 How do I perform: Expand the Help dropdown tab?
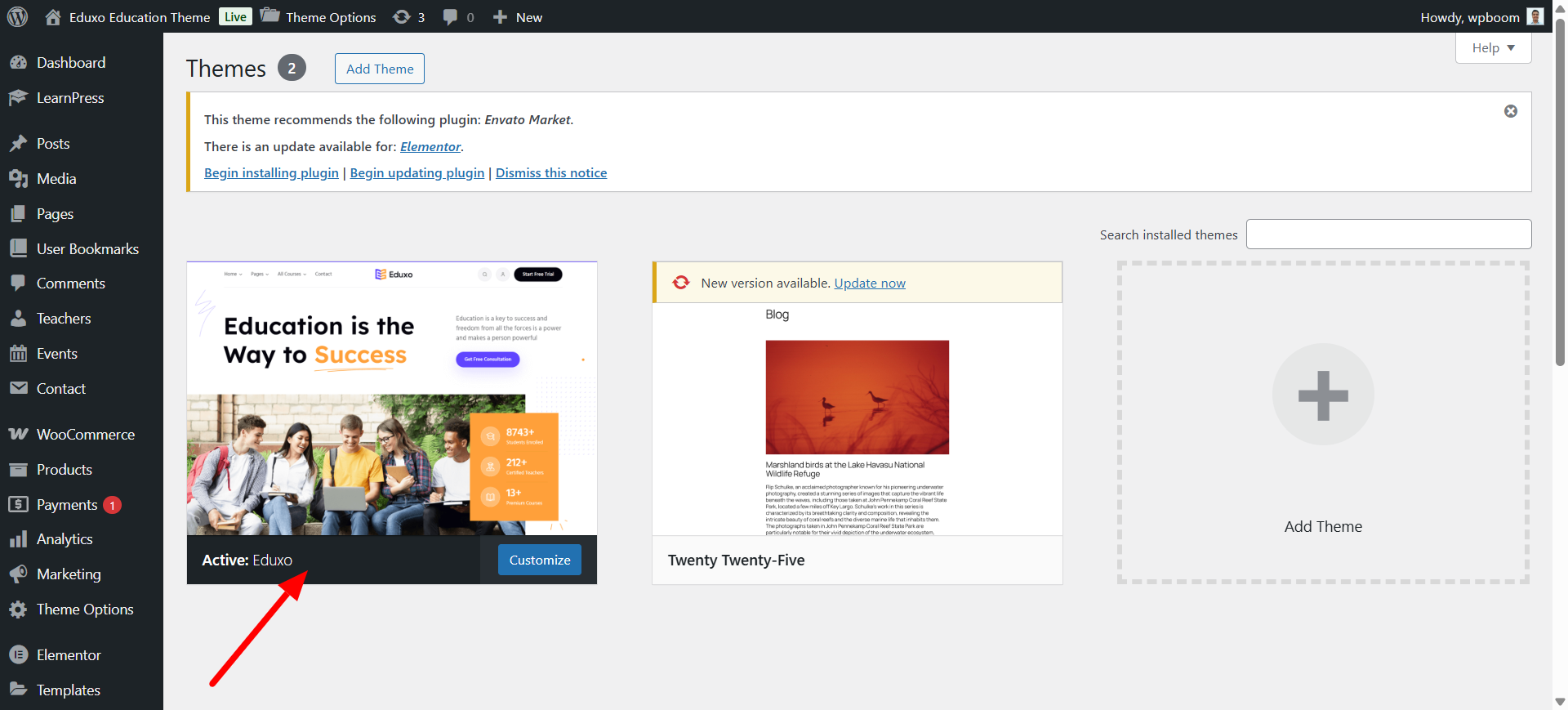pos(1493,47)
